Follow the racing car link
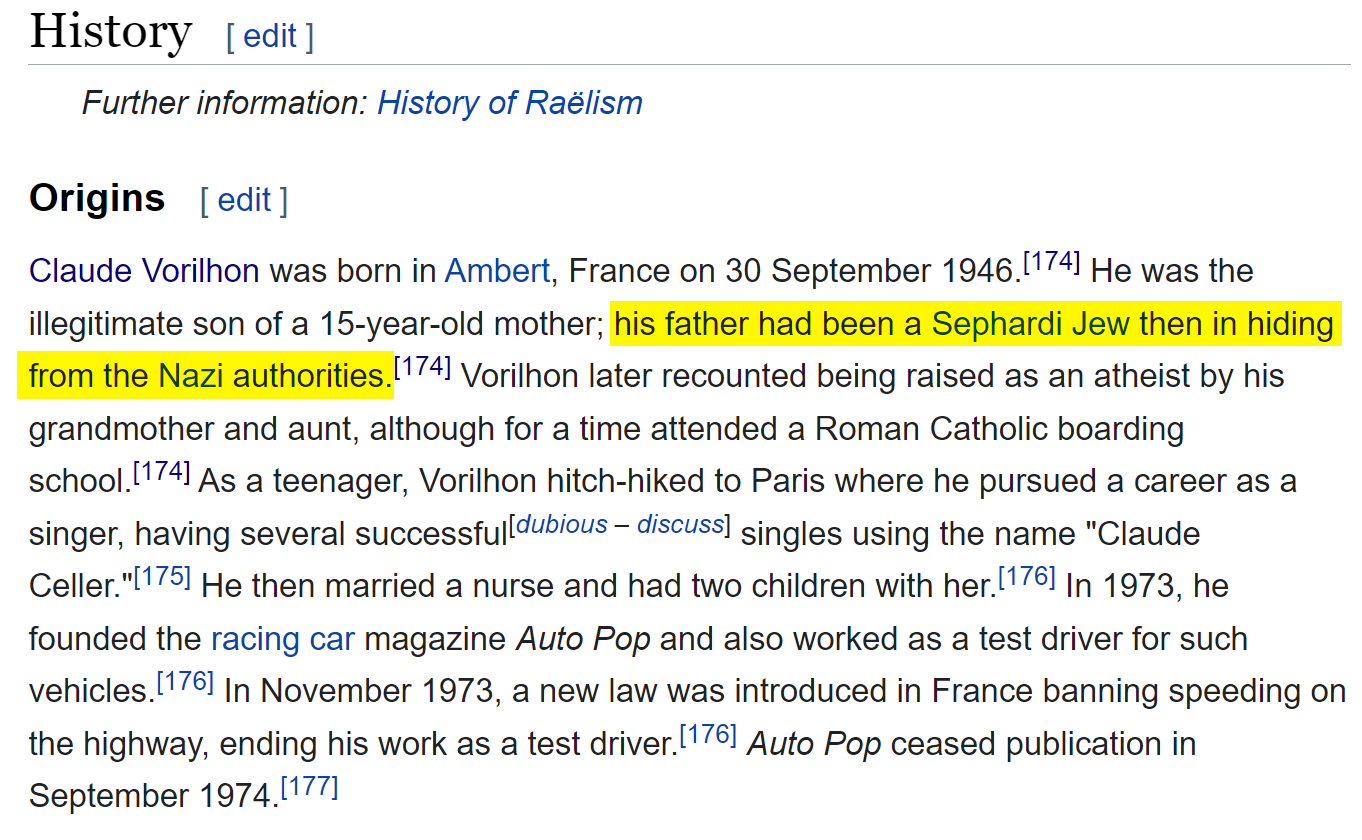1362x840 pixels. pos(283,639)
